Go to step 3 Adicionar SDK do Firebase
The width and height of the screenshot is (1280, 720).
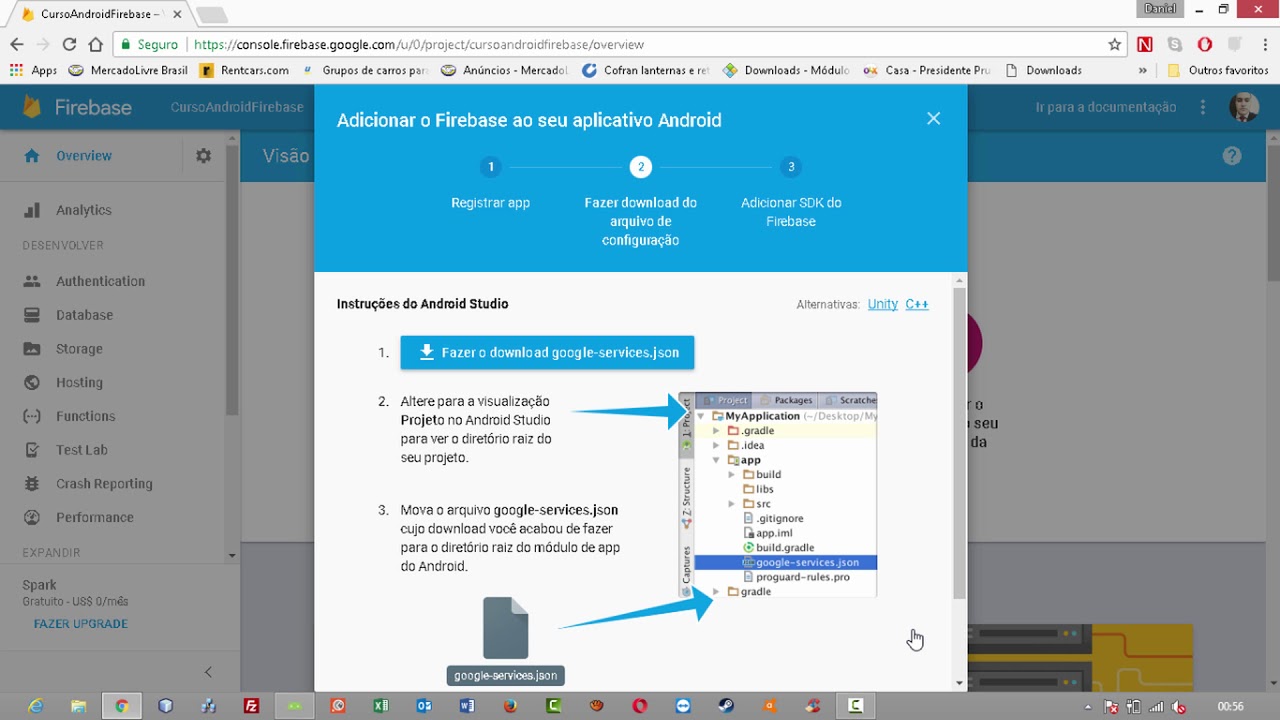click(x=791, y=194)
